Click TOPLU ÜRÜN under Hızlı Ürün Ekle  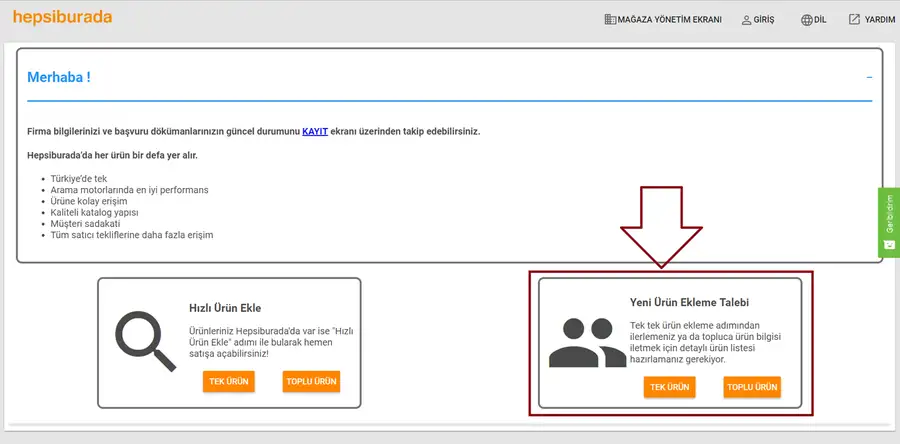[311, 381]
